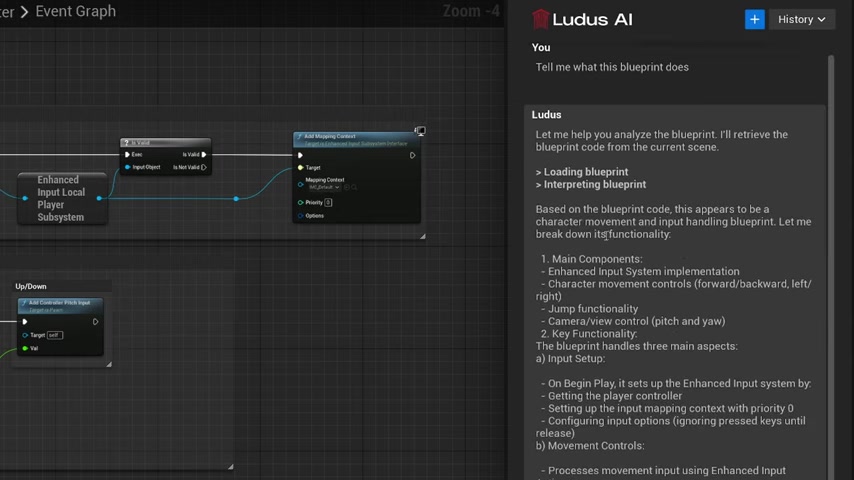Click the Is Valid output exec pin

(x=204, y=155)
